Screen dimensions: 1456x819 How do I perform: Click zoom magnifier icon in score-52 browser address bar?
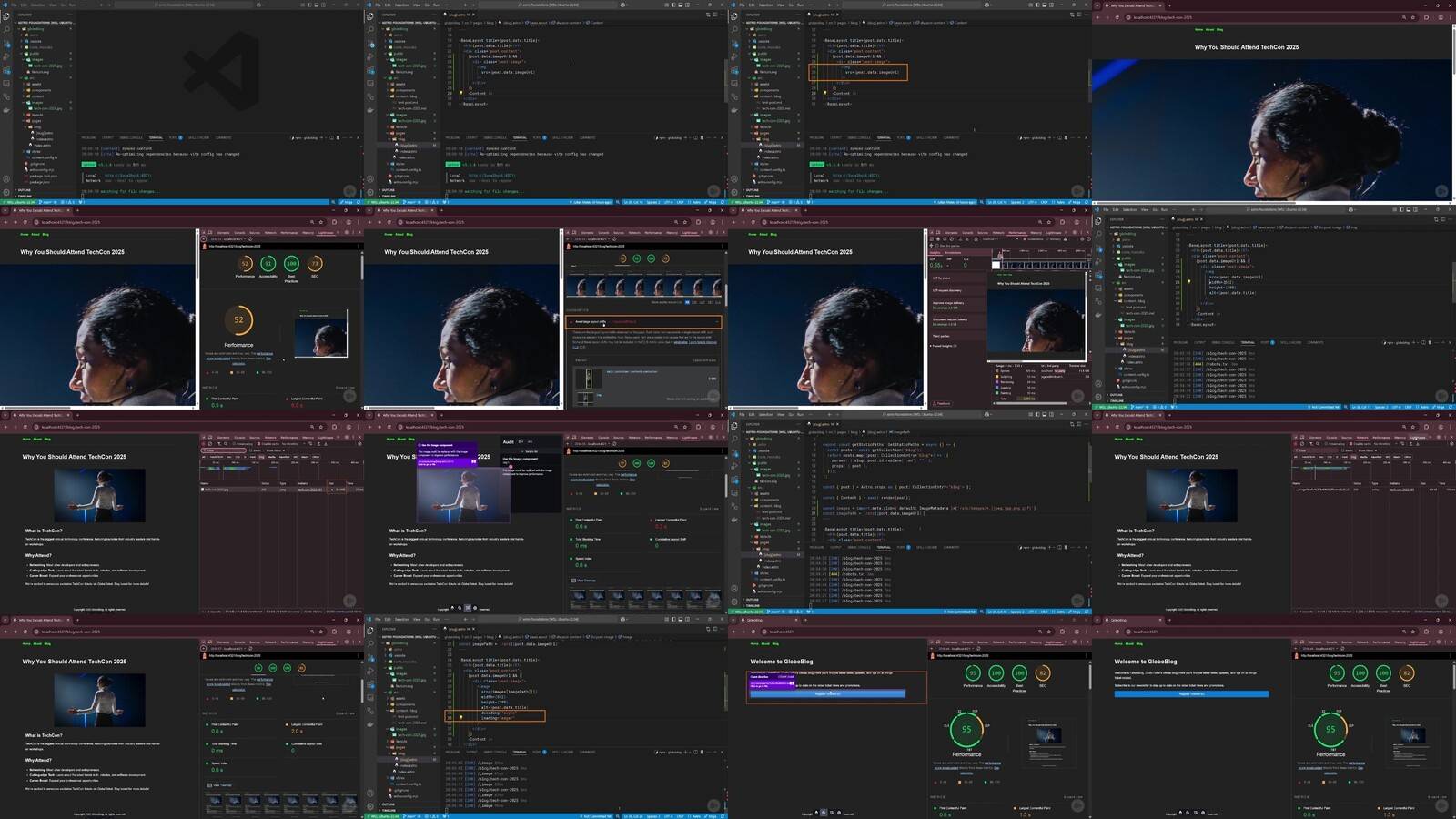(x=312, y=222)
